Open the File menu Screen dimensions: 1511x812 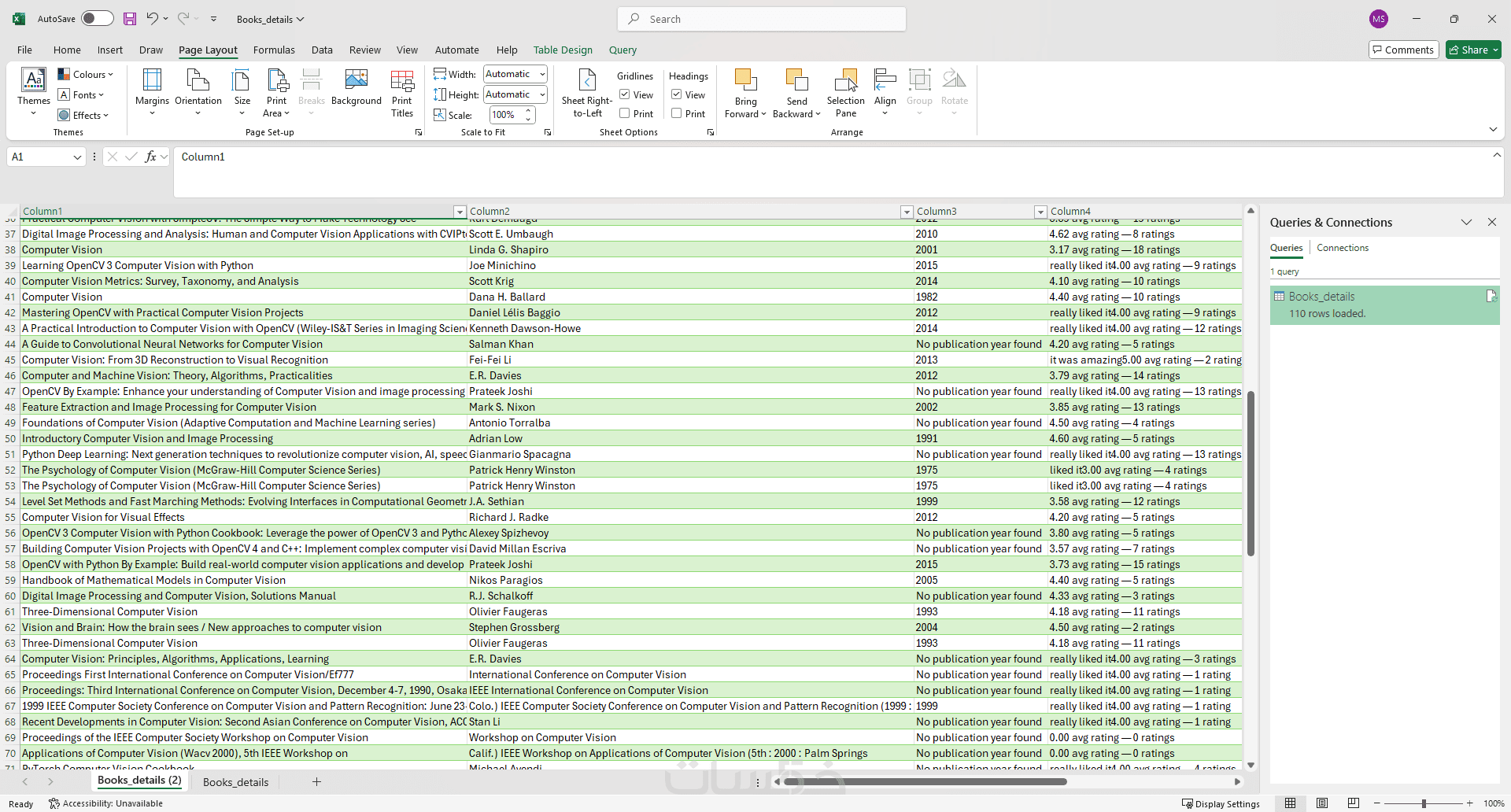[x=25, y=50]
